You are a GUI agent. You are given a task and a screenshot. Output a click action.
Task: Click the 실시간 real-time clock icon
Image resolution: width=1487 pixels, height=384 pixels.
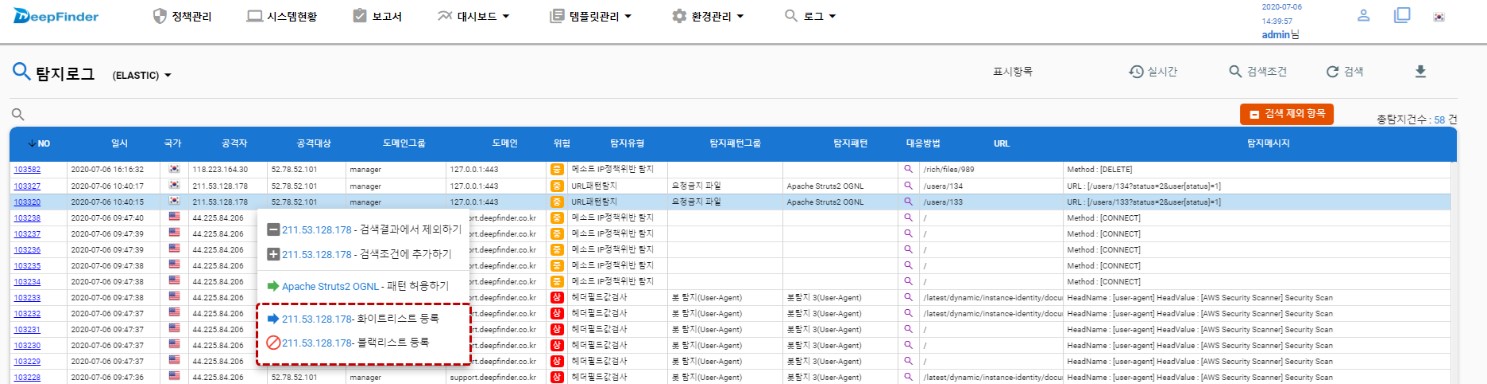1136,72
